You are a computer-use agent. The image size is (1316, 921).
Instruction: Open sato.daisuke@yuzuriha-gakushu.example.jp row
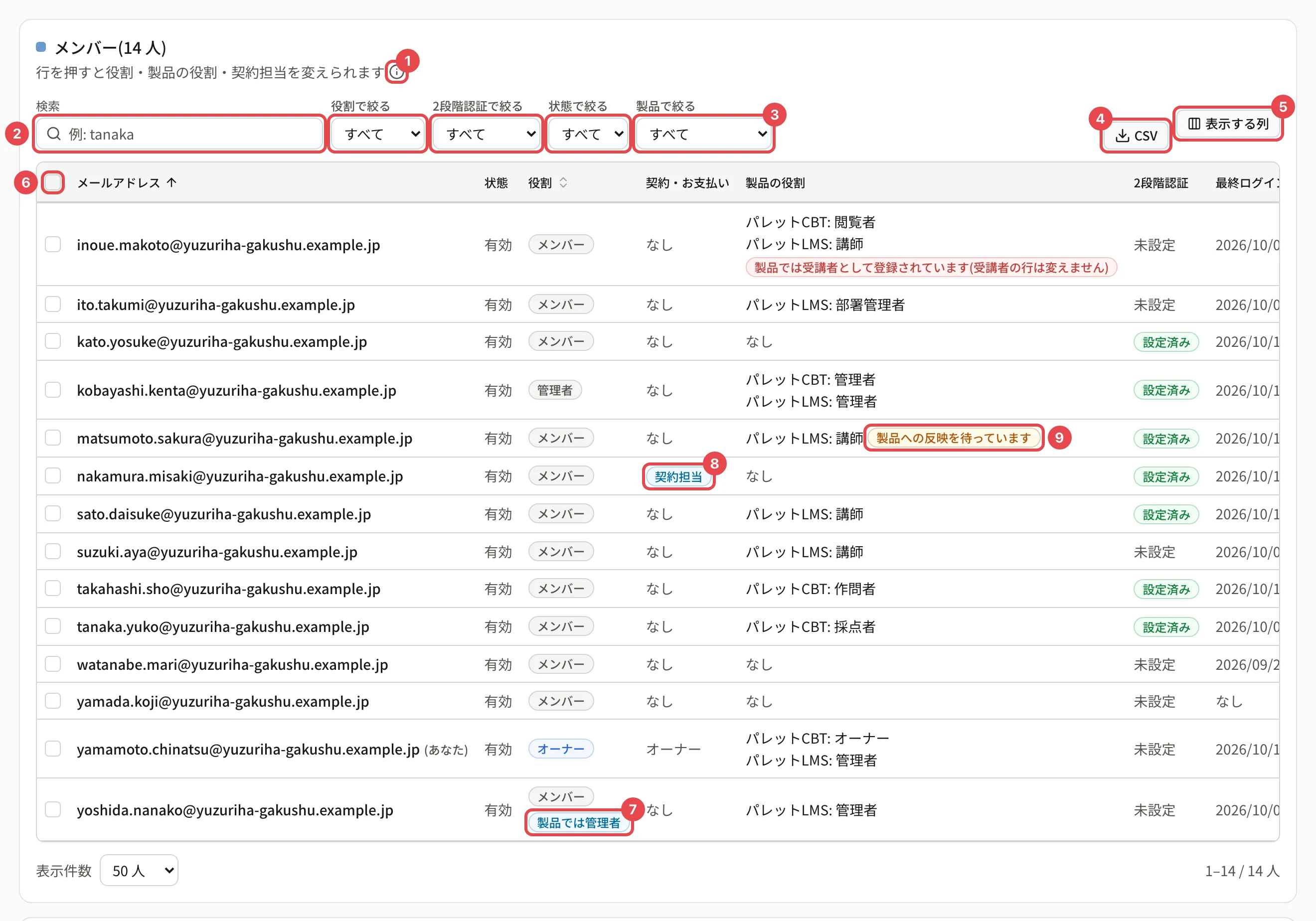pos(658,514)
